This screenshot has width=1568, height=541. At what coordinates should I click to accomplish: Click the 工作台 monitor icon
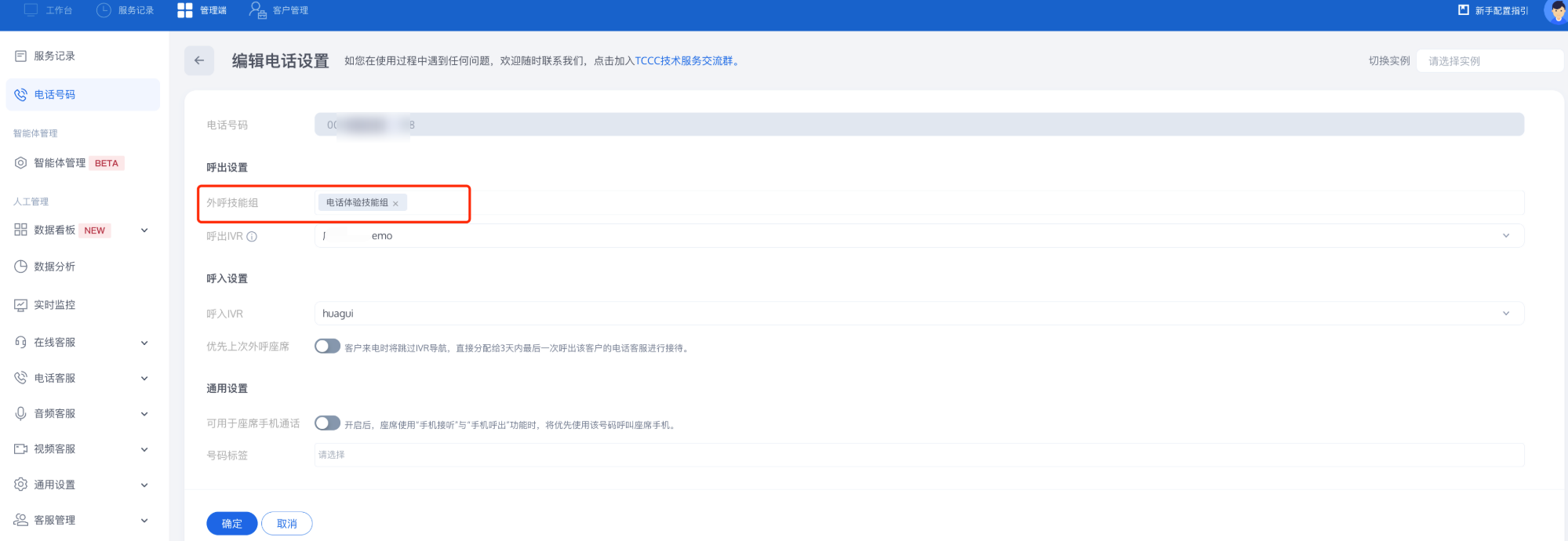click(x=31, y=9)
